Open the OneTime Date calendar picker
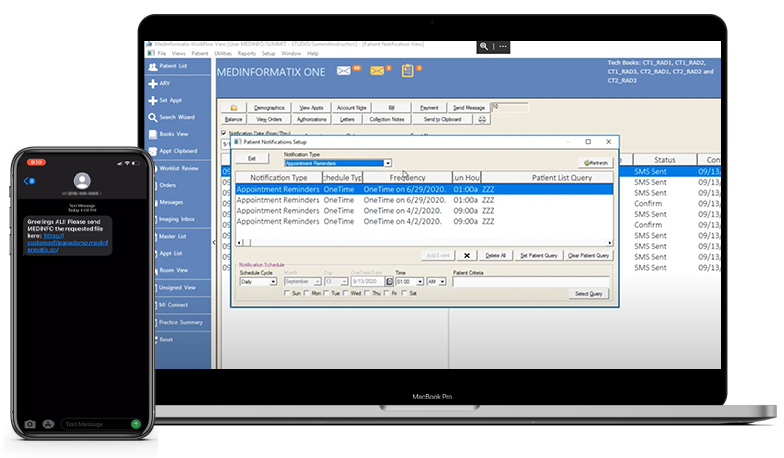 390,282
